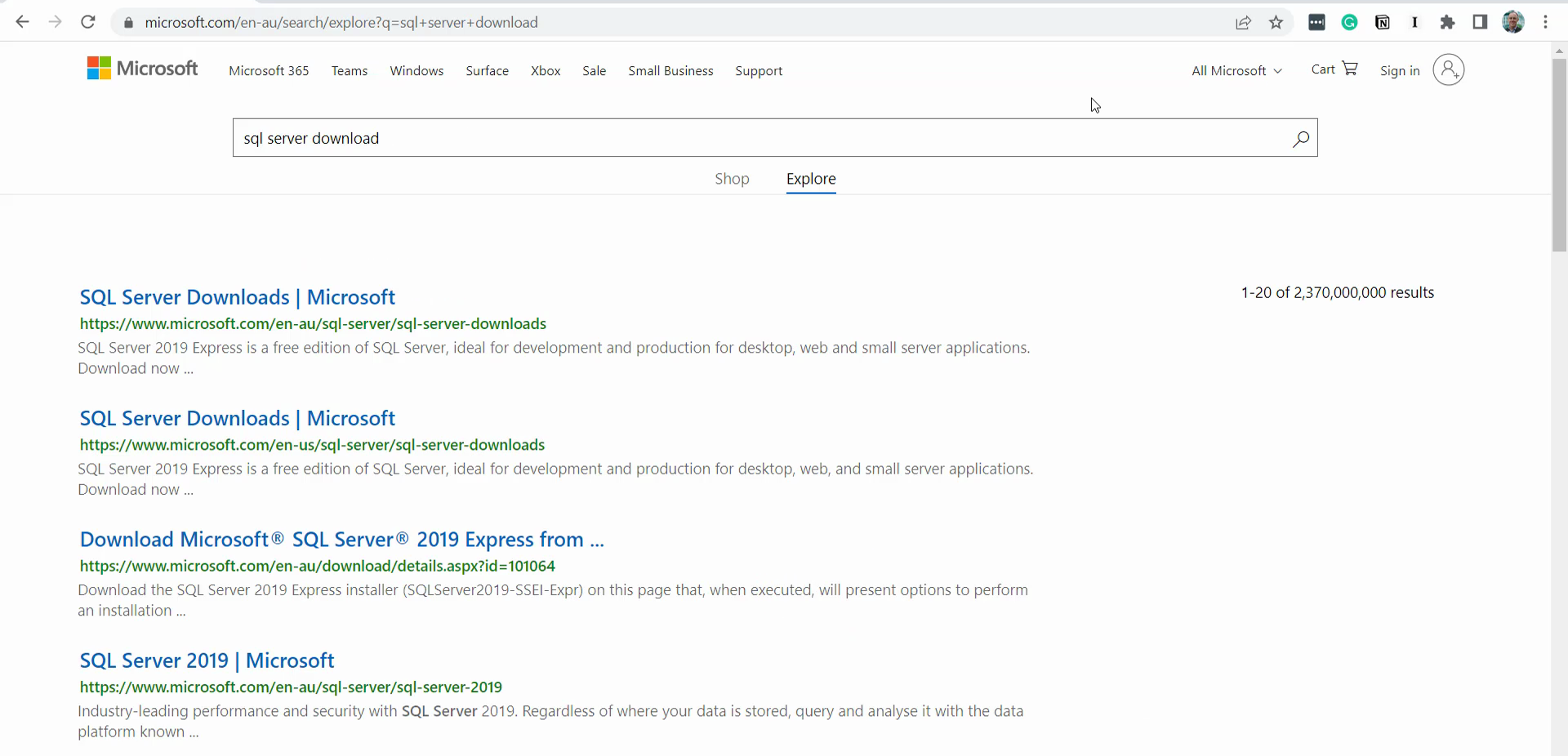
Task: Open the shopping cart icon
Action: point(1350,69)
